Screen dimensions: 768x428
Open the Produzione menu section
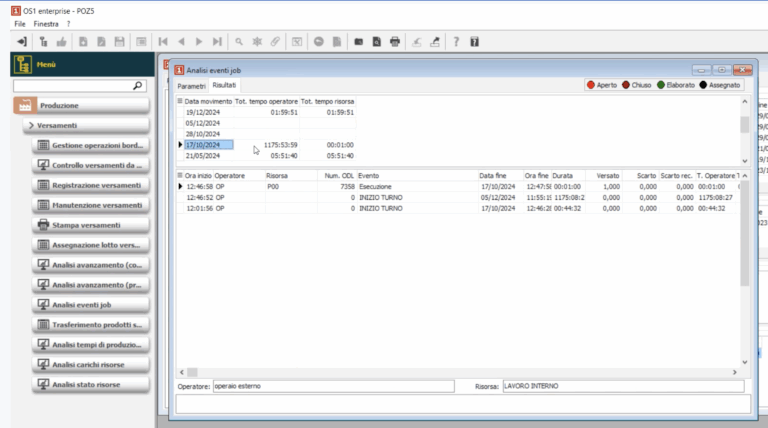coord(81,105)
